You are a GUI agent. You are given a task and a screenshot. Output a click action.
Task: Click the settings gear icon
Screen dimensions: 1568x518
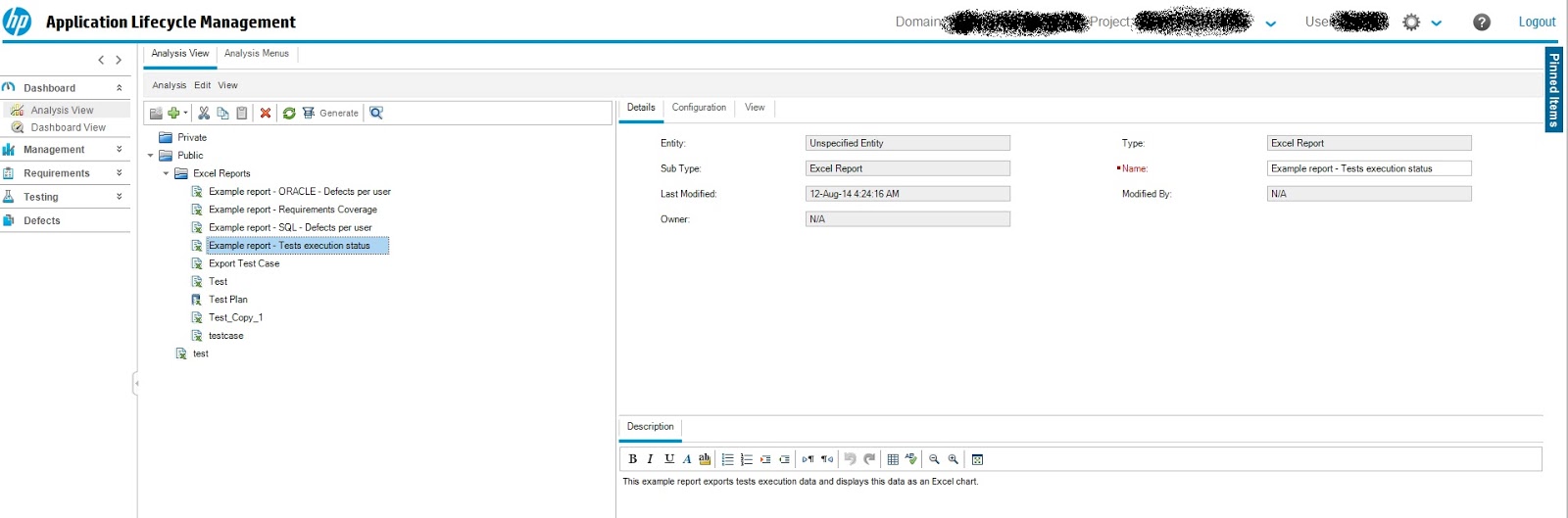pyautogui.click(x=1411, y=22)
